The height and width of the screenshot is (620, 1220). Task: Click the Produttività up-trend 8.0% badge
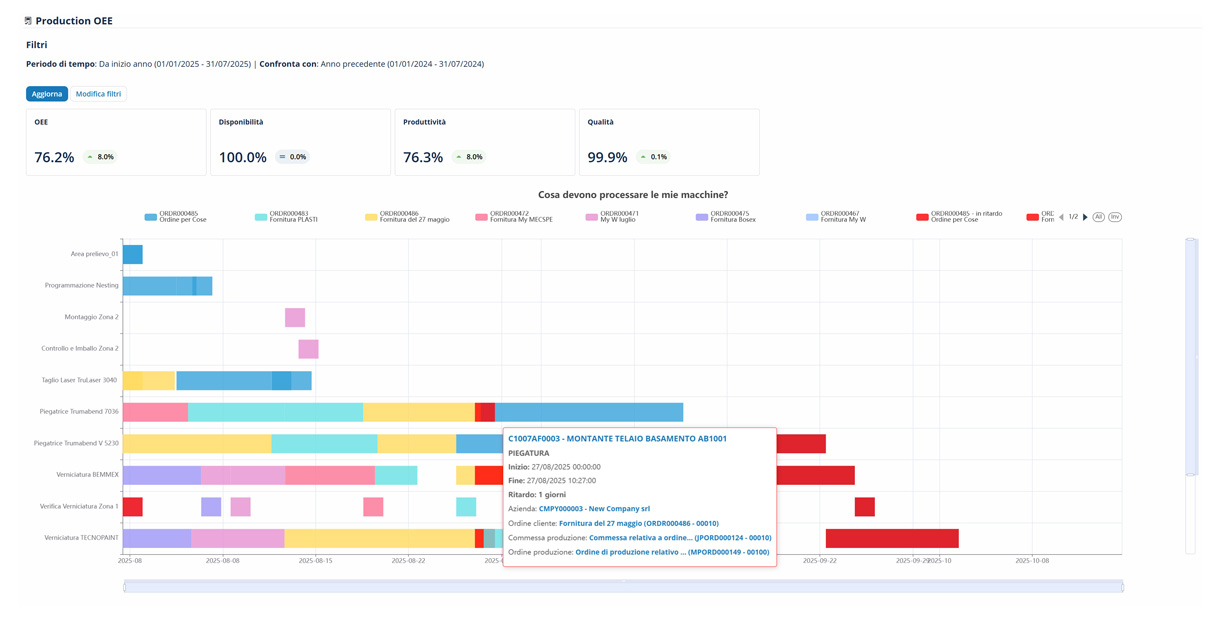[467, 157]
